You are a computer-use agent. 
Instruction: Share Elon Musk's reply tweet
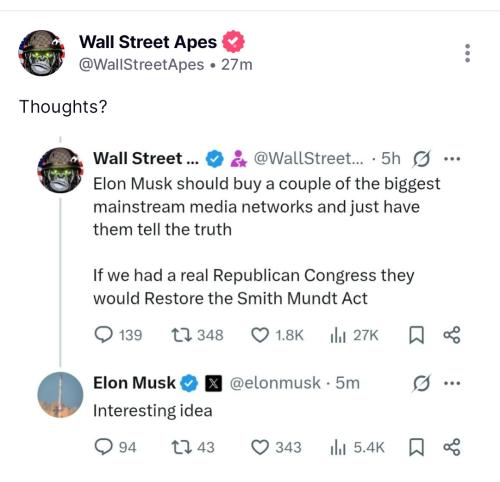(452, 447)
